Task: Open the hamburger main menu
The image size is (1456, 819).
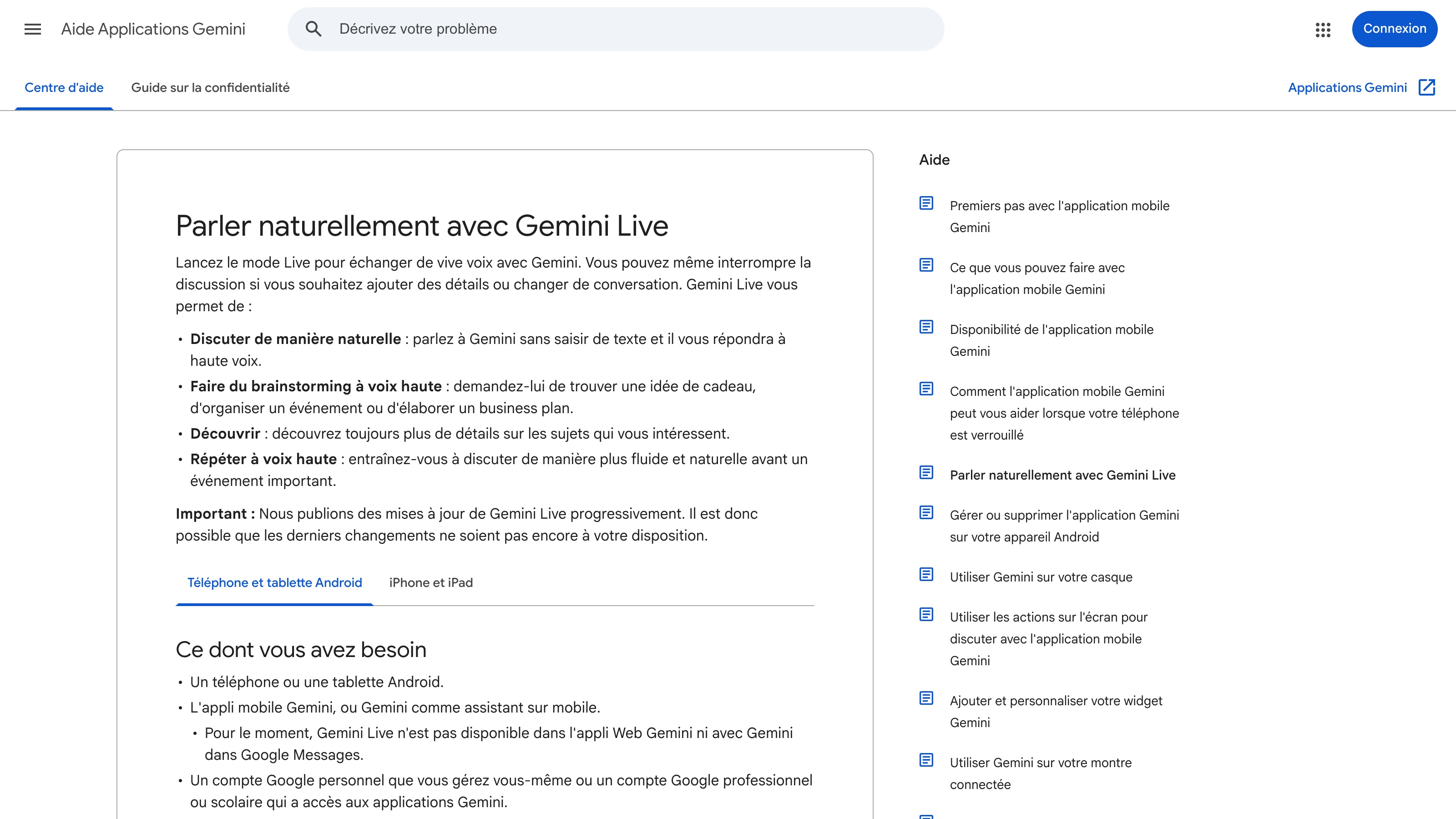Action: (33, 29)
